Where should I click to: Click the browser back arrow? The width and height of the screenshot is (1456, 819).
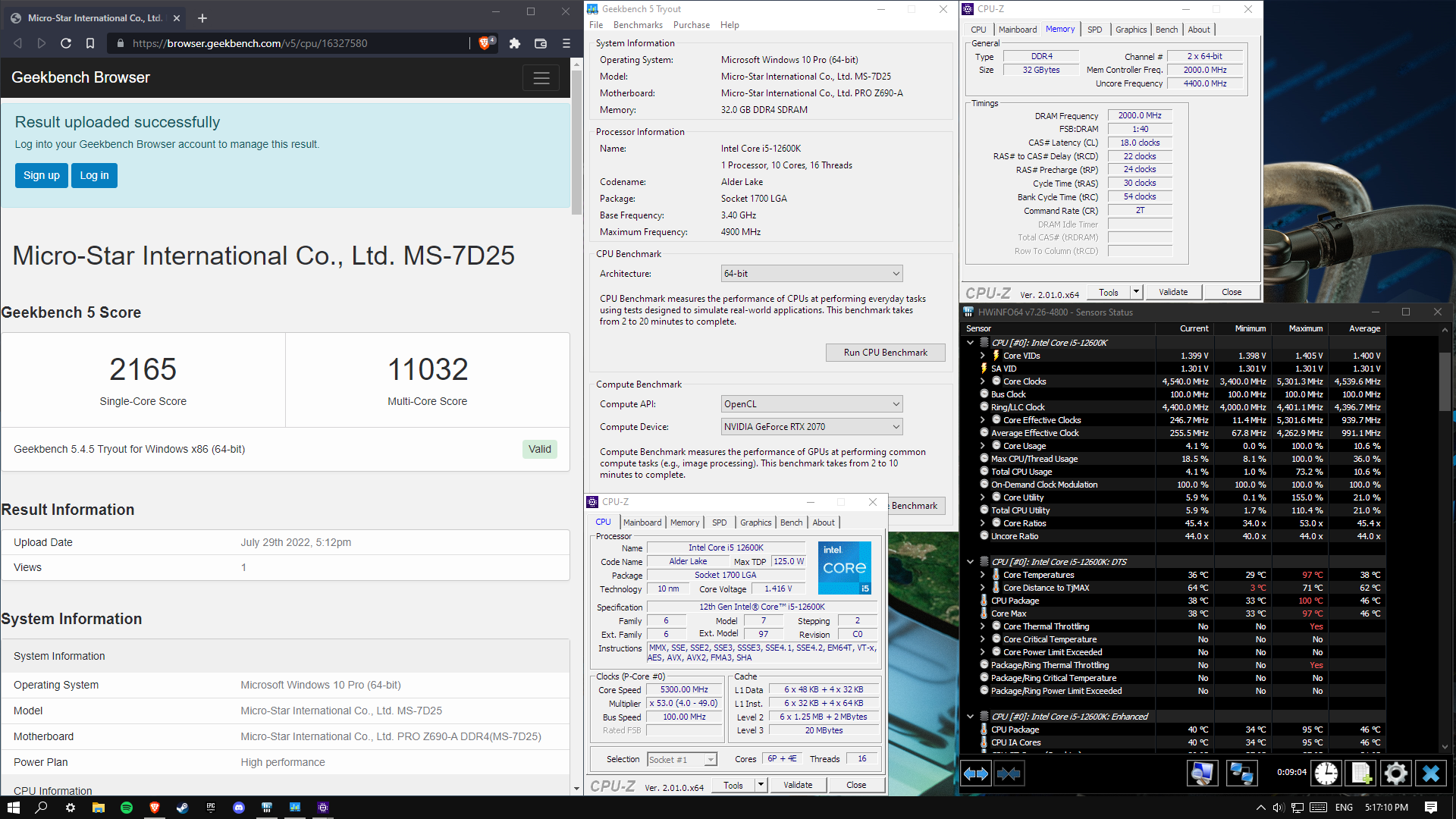(x=17, y=43)
